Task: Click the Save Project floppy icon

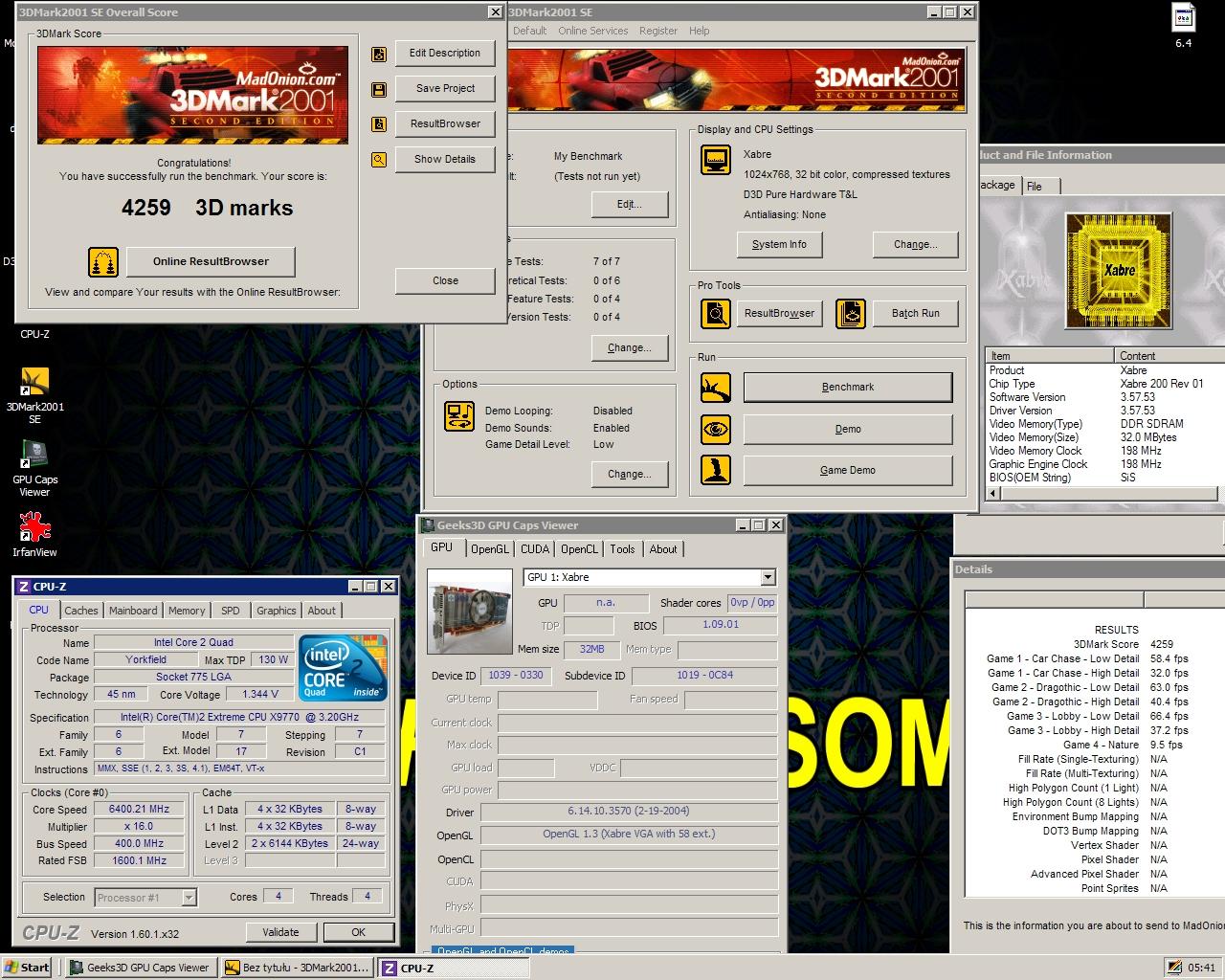Action: coord(379,89)
